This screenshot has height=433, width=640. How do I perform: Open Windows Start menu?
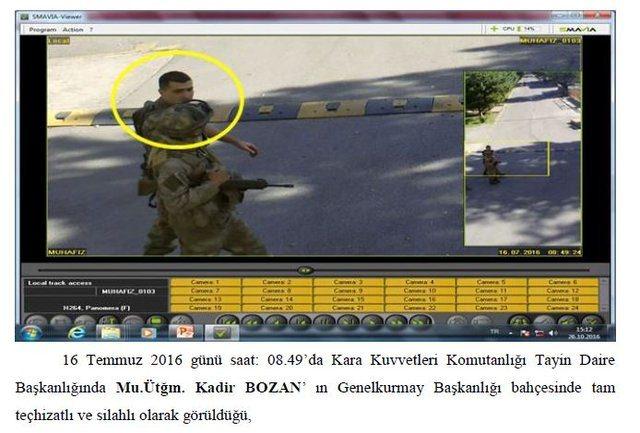[32, 331]
